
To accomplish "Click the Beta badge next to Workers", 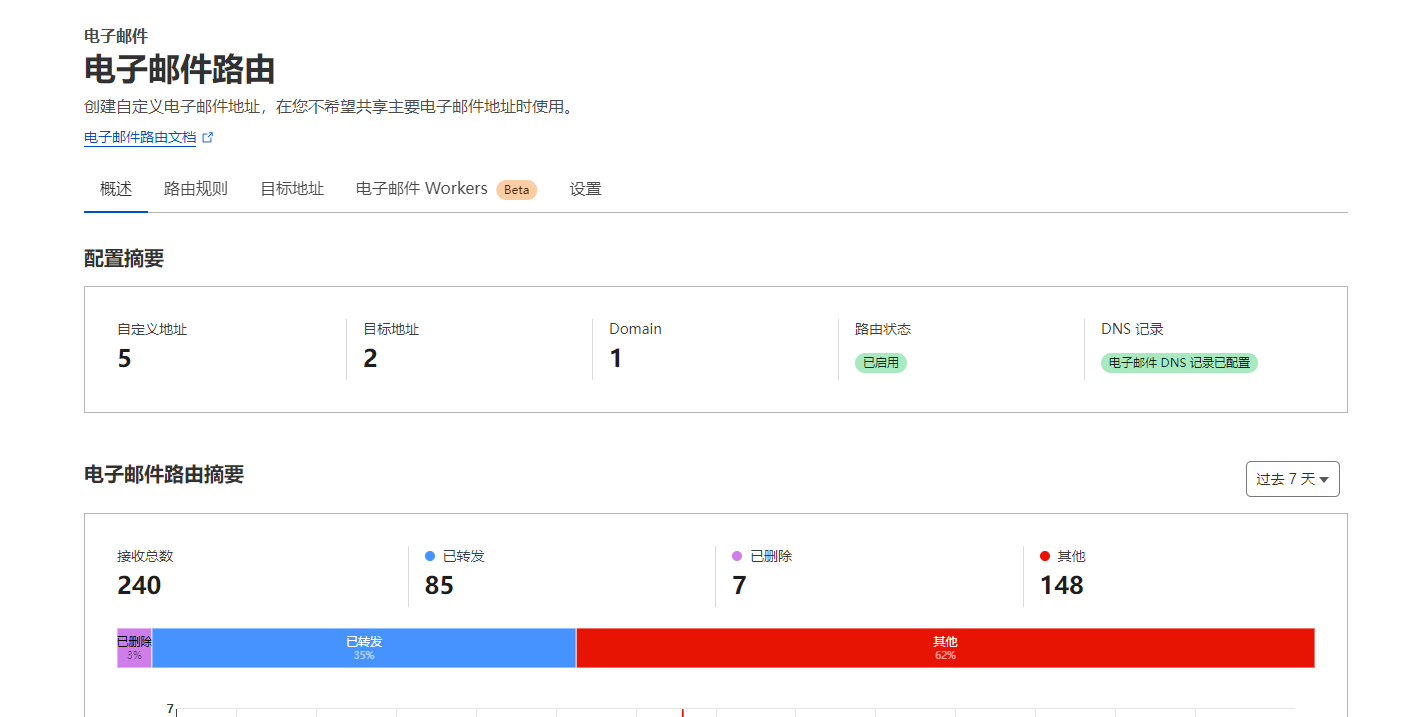I will (x=517, y=190).
